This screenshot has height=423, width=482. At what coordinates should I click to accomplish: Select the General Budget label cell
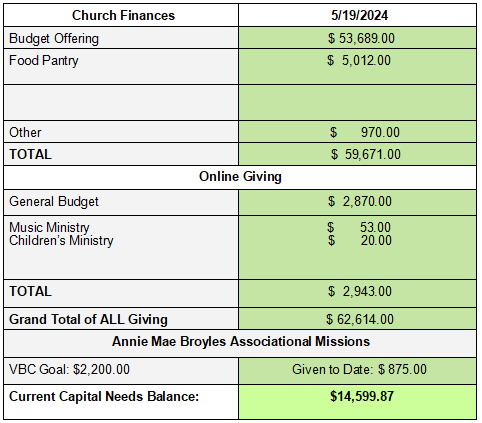[x=121, y=202]
